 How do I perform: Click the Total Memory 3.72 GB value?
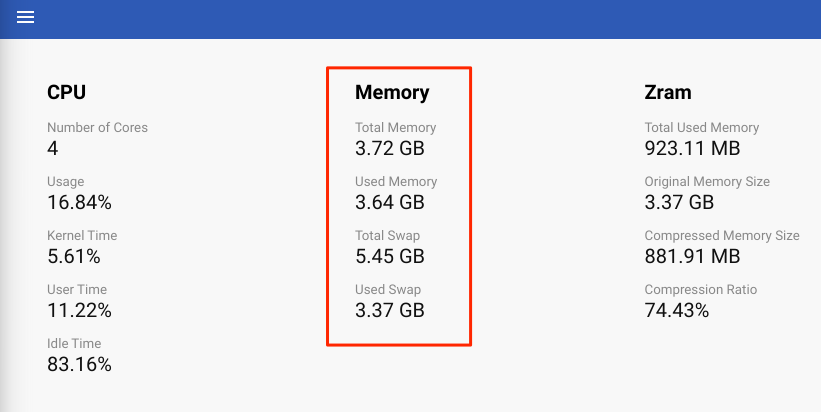tap(390, 149)
